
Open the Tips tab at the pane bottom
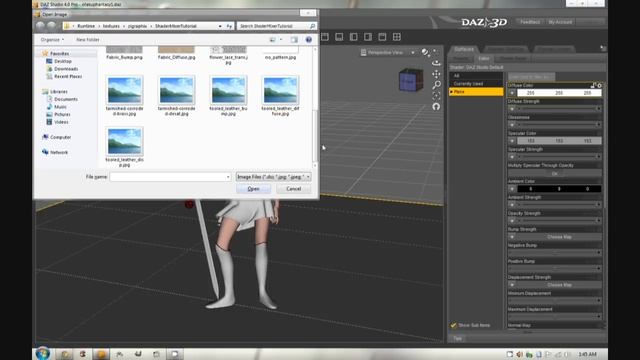pos(458,338)
